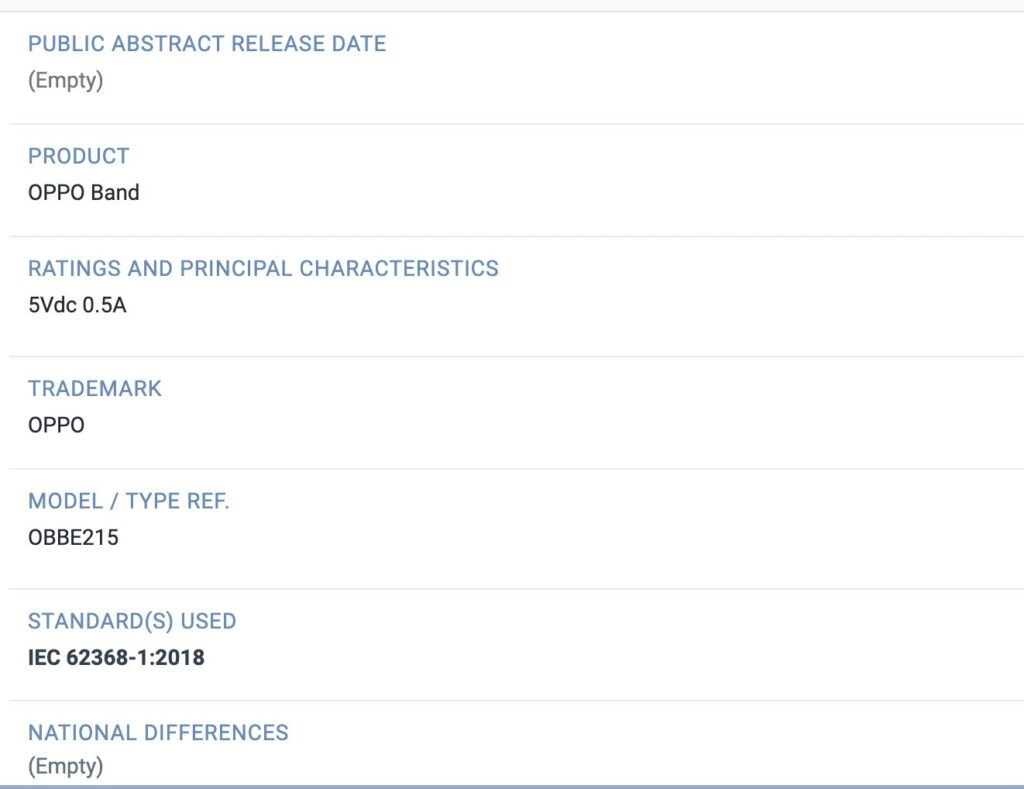Image resolution: width=1024 pixels, height=789 pixels.
Task: Click the TRADEMARK field label
Action: (x=95, y=388)
